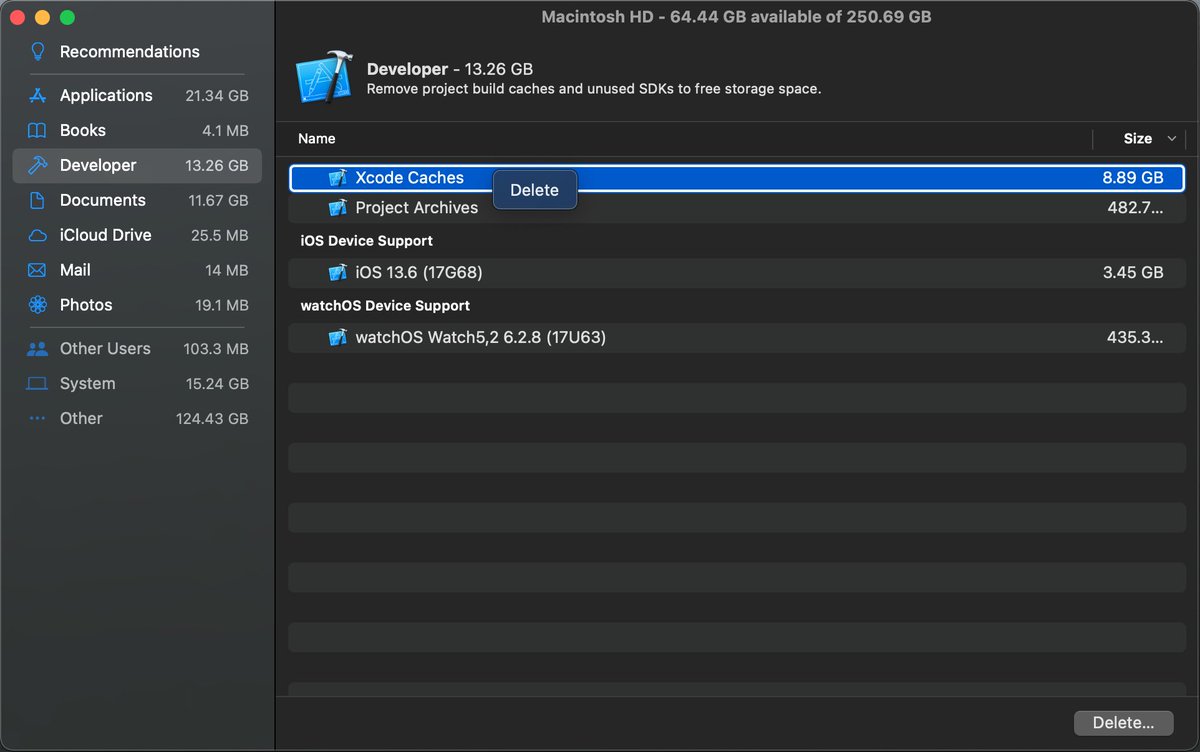Click the Xcode Caches name text
The image size is (1200, 752).
(x=410, y=178)
